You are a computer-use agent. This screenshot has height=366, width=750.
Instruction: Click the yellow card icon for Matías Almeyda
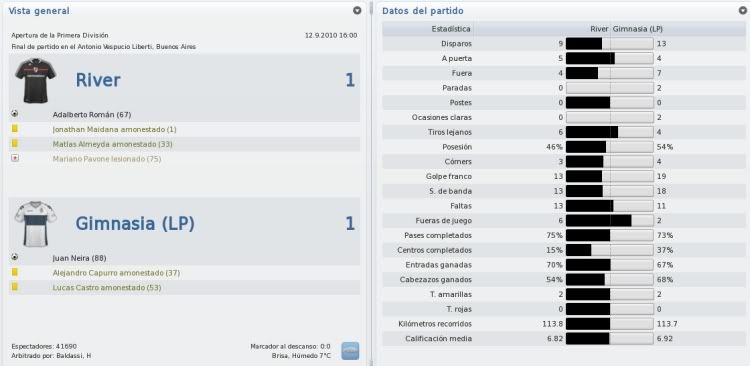pos(15,144)
